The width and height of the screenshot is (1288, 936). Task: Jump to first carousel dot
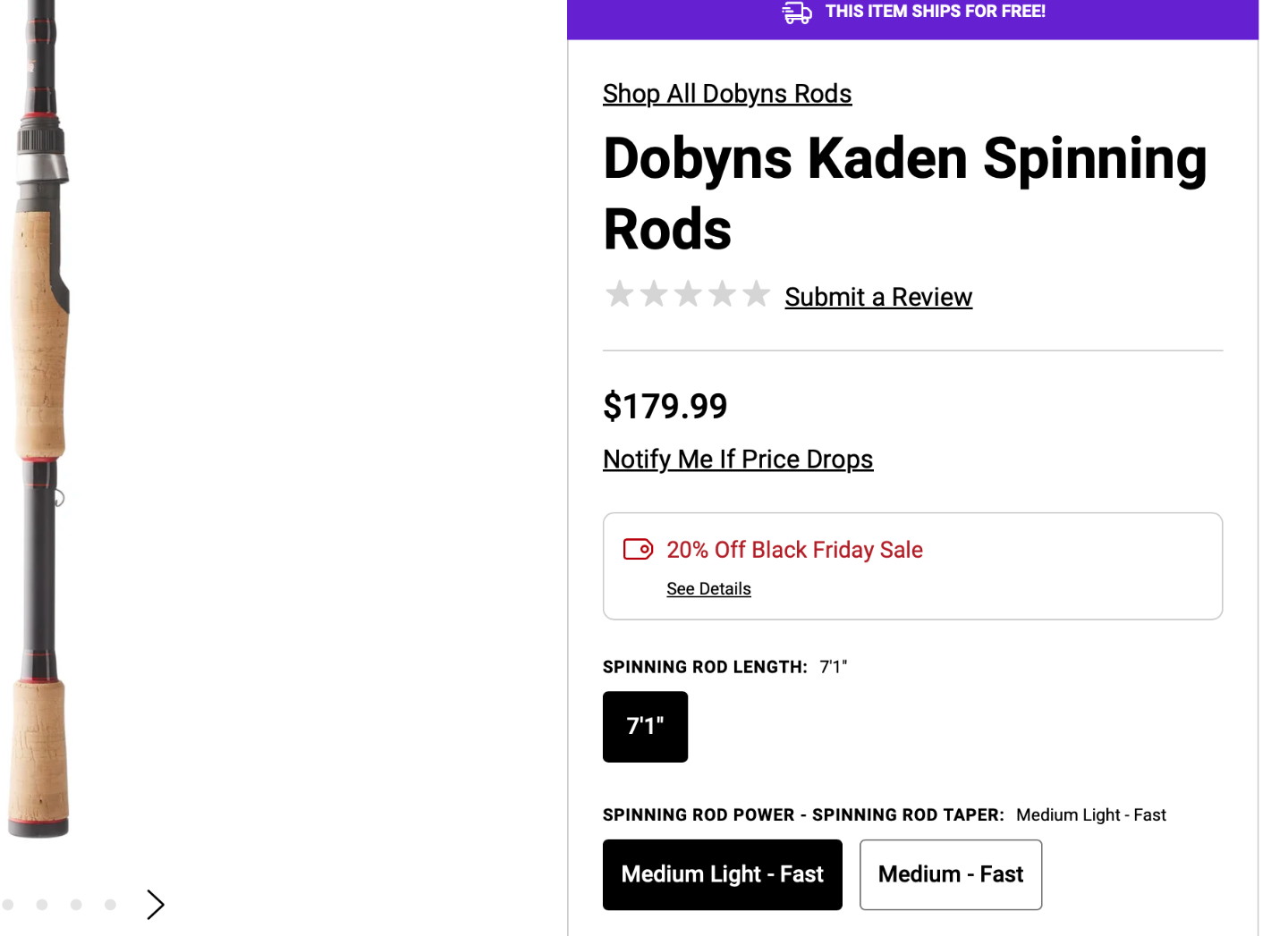point(8,905)
